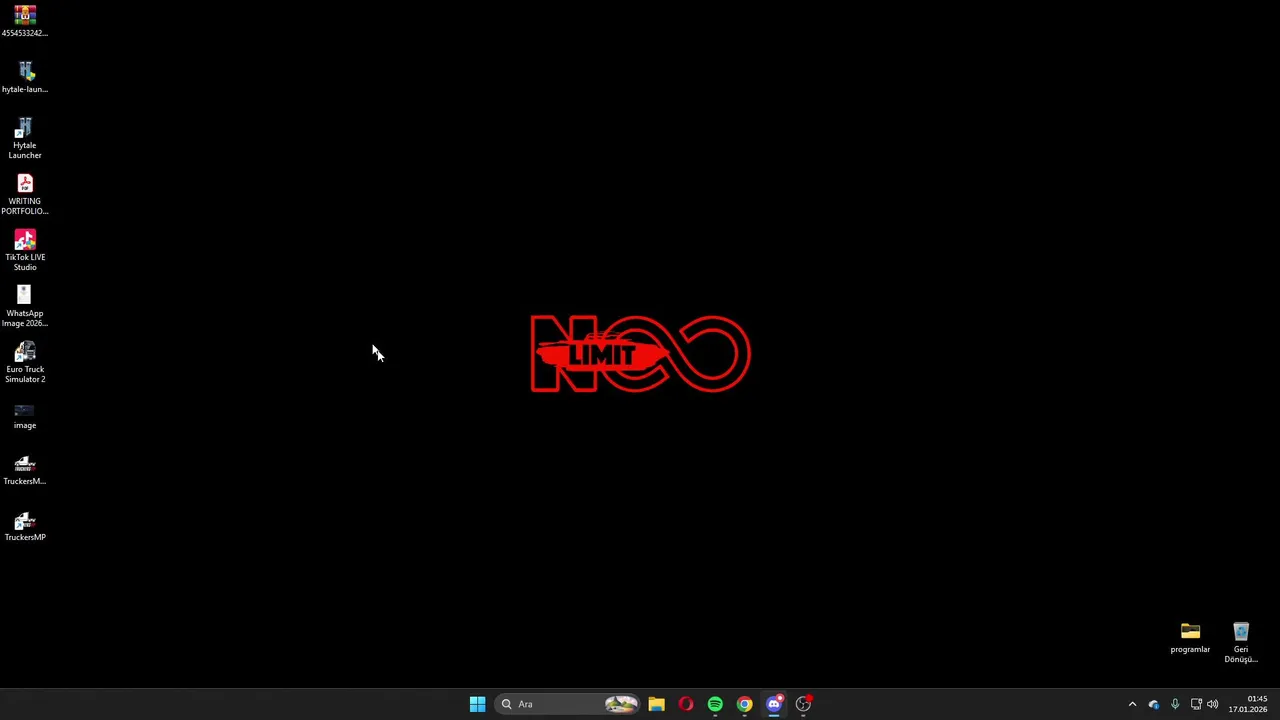The height and width of the screenshot is (720, 1280).
Task: Select the TruckersM... desktop shortcut
Action: click(x=25, y=470)
